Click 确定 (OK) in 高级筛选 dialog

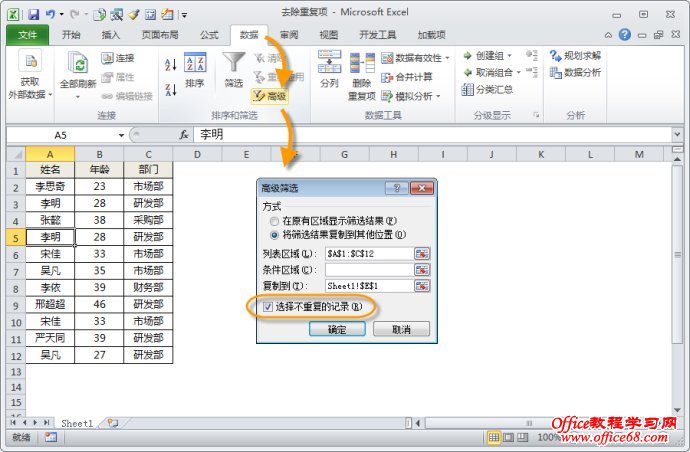tap(337, 329)
